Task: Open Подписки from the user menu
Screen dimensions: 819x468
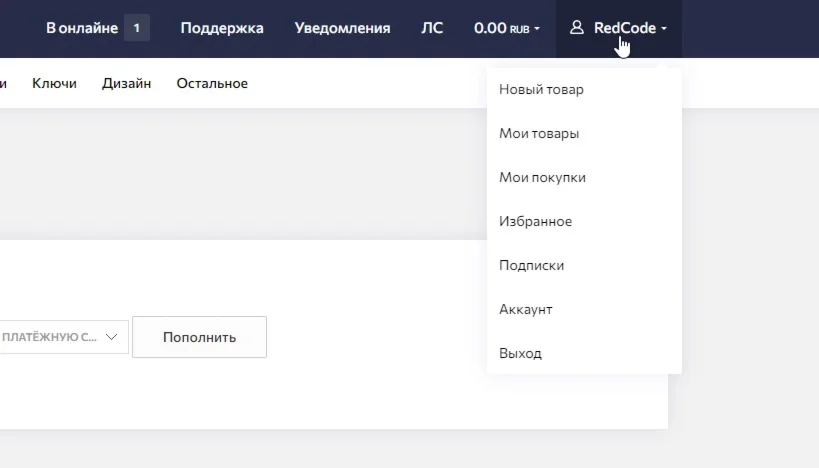Action: (531, 266)
